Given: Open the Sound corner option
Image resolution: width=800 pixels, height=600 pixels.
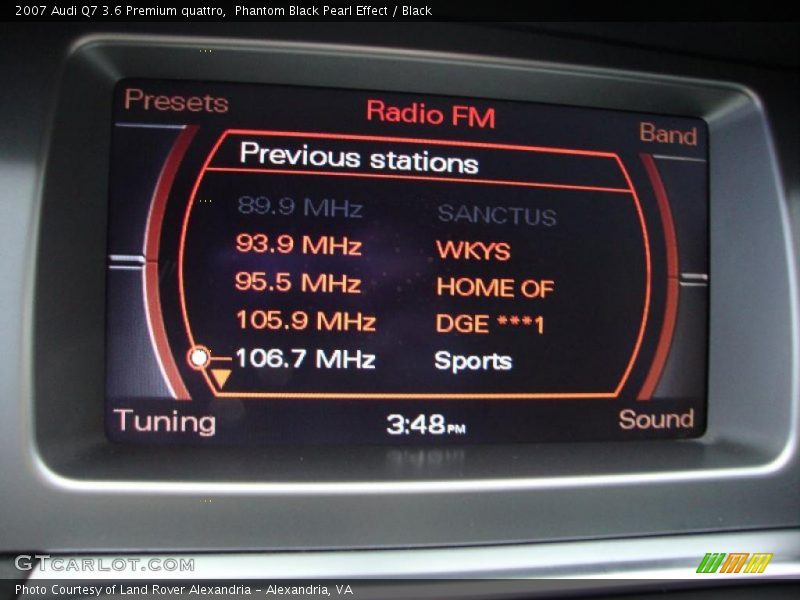Looking at the screenshot, I should [x=656, y=419].
